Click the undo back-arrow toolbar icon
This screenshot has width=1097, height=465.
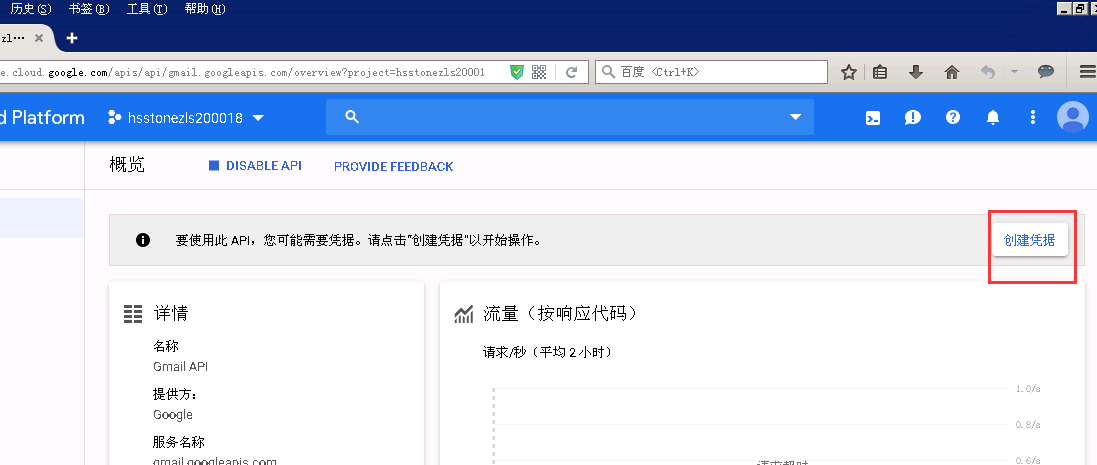988,72
